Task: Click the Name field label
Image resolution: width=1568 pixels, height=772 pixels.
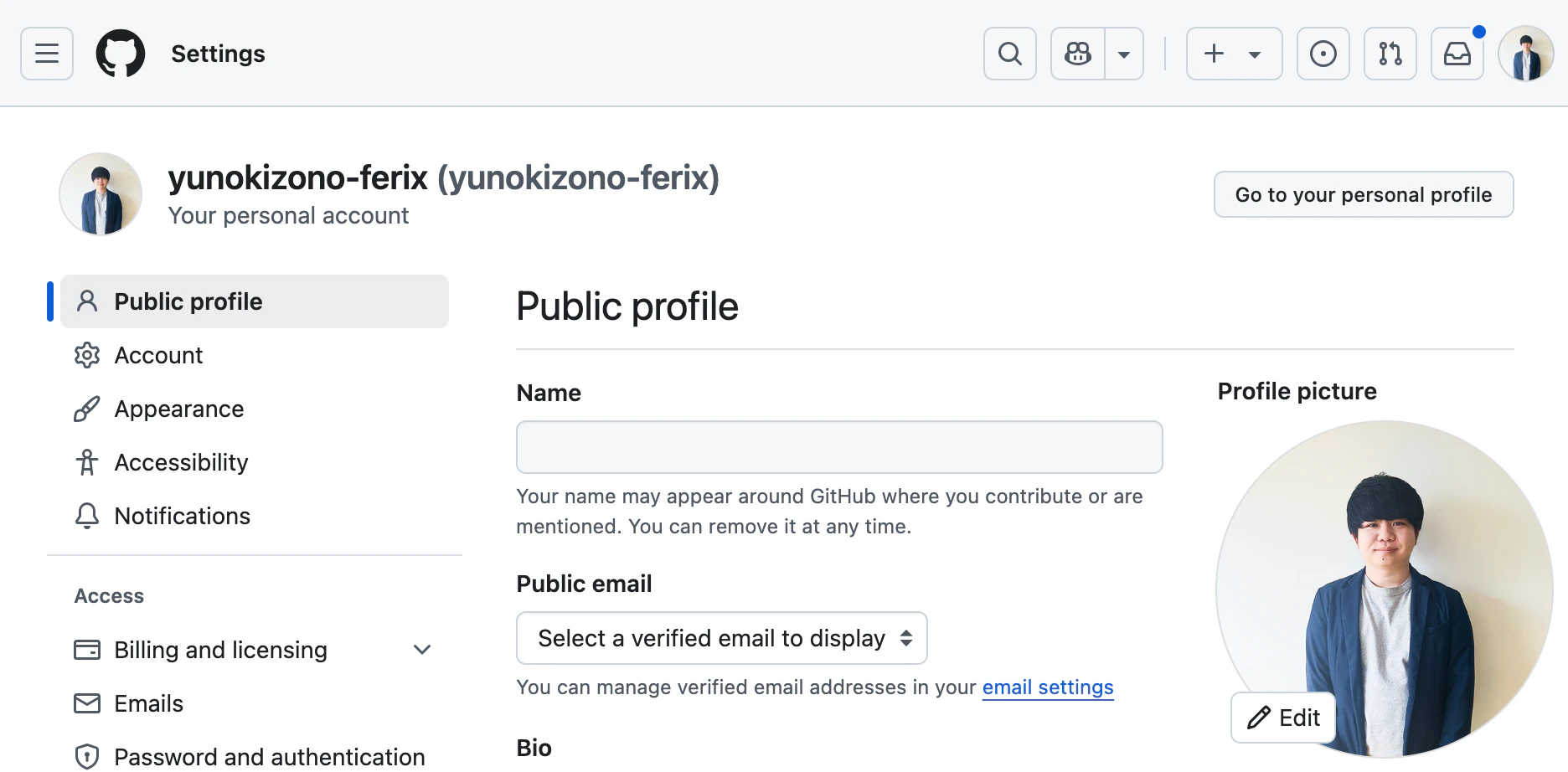Action: click(x=549, y=393)
